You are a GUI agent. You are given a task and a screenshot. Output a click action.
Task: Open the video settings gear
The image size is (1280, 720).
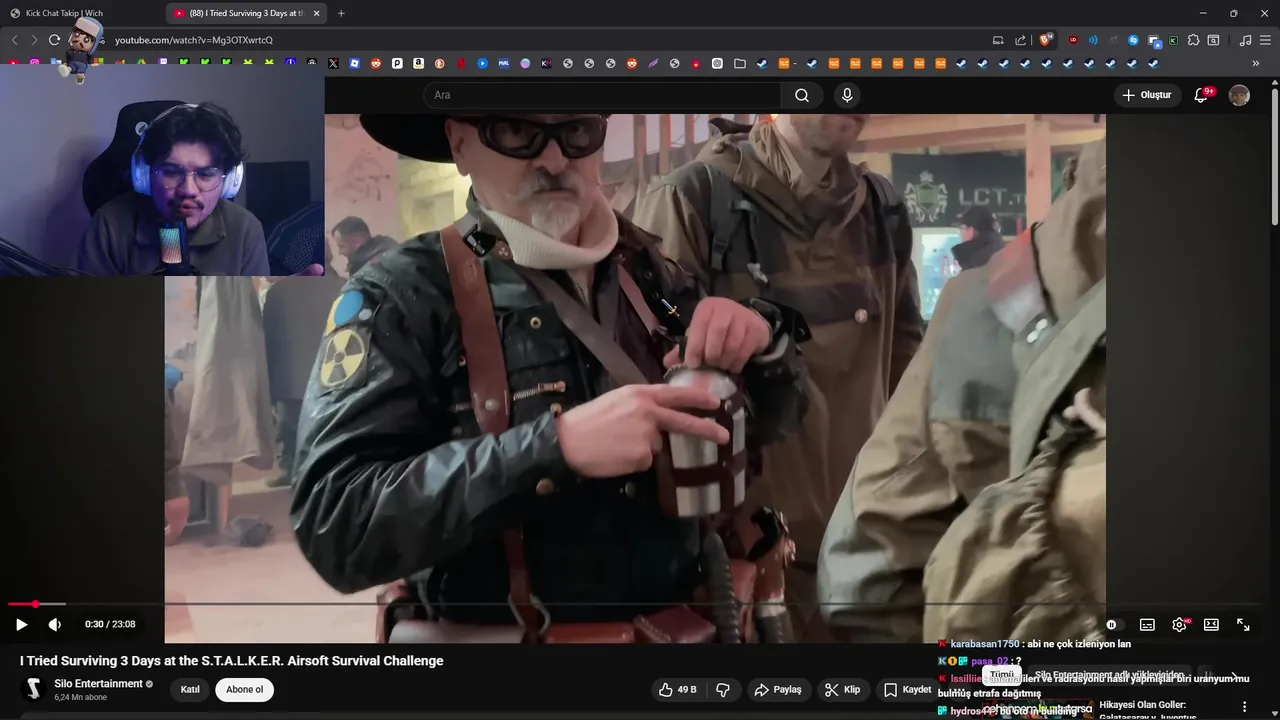point(1180,624)
